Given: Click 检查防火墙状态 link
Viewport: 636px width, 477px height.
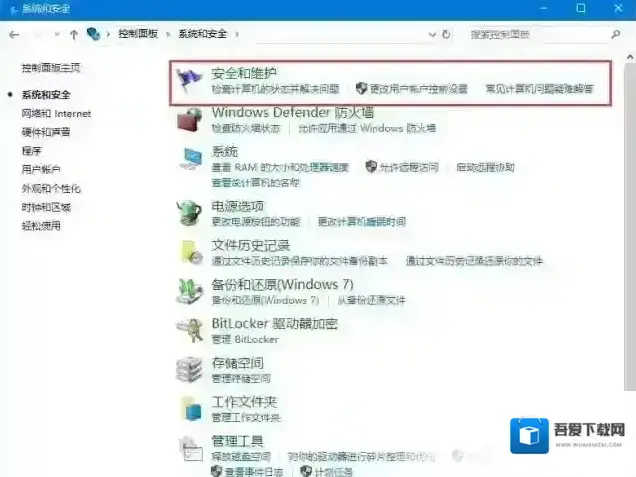Looking at the screenshot, I should coord(246,128).
